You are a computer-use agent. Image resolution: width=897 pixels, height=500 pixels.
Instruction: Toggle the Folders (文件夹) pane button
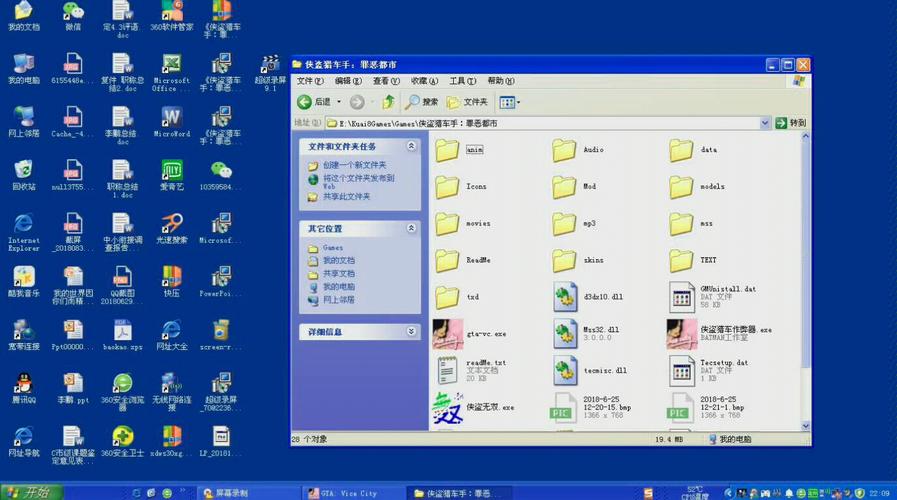click(467, 102)
